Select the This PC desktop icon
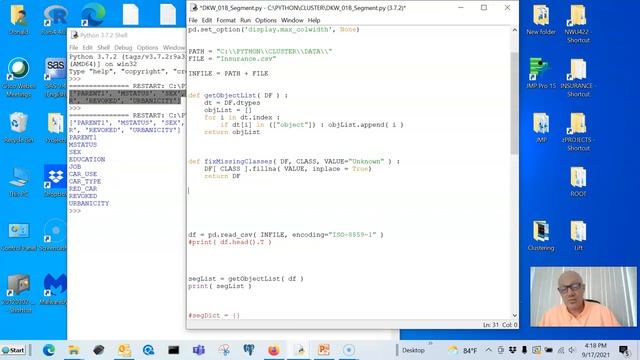The width and height of the screenshot is (640, 360). point(19,182)
